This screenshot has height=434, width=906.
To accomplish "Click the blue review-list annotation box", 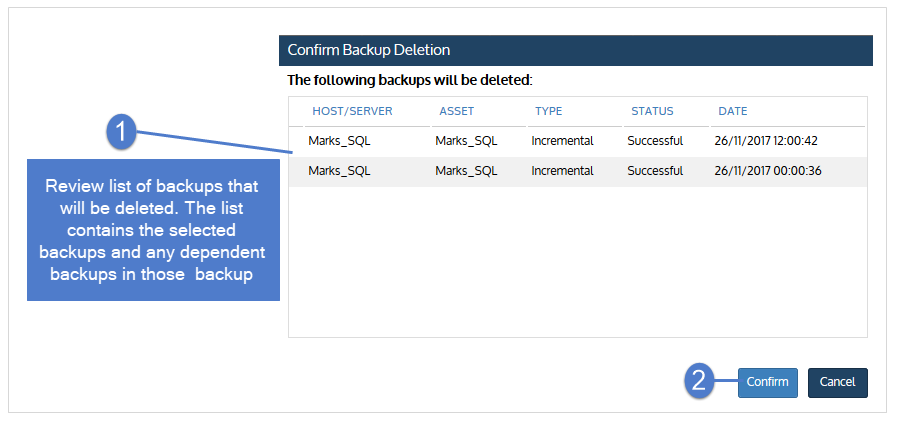I will [153, 230].
